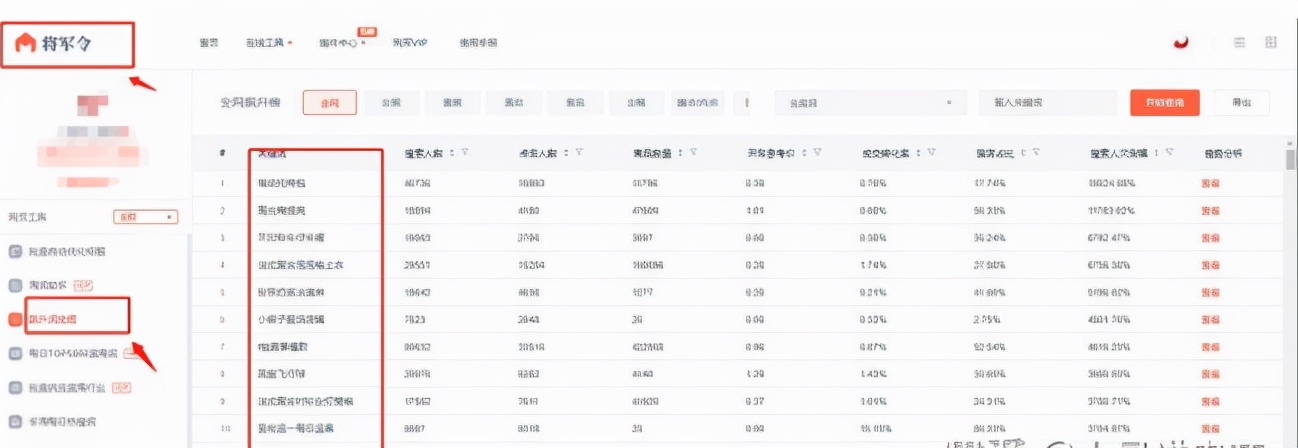Click the white button beside the orange button
1298x448 pixels.
1242,103
